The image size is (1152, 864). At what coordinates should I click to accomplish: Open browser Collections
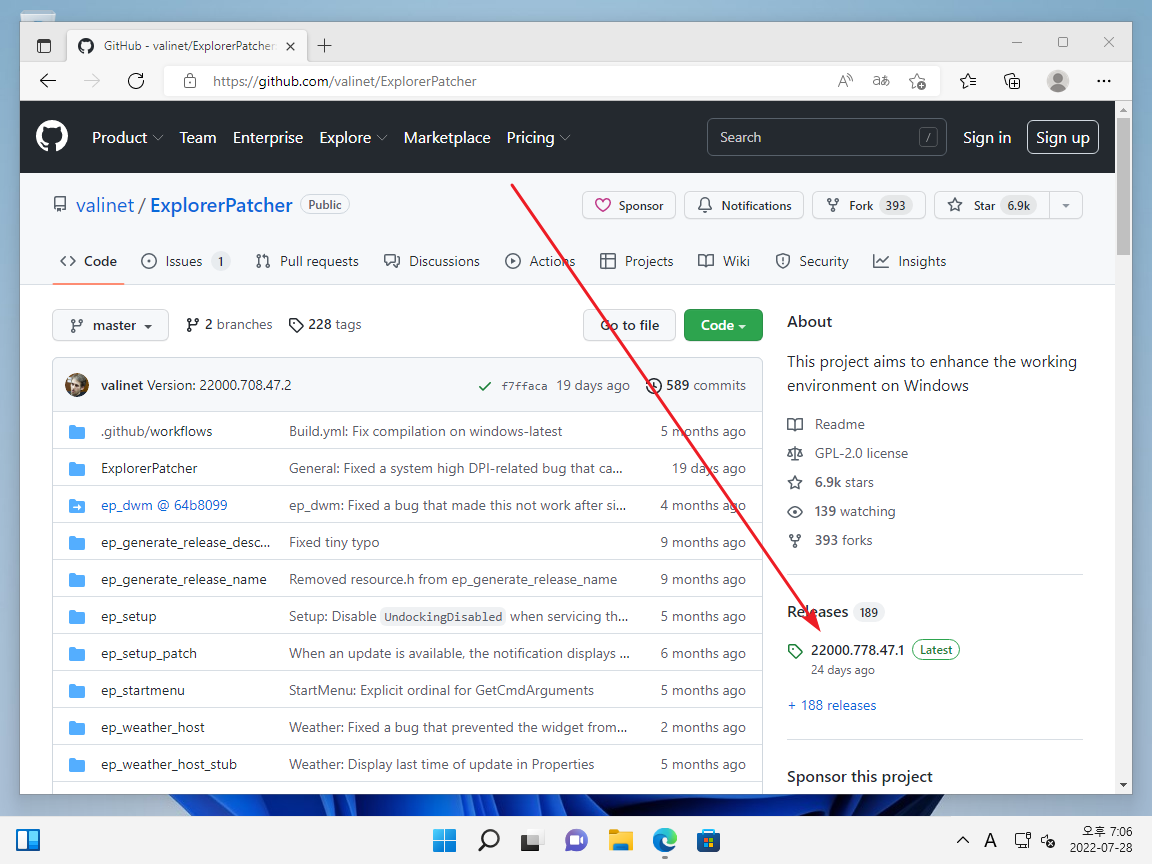(x=1012, y=81)
